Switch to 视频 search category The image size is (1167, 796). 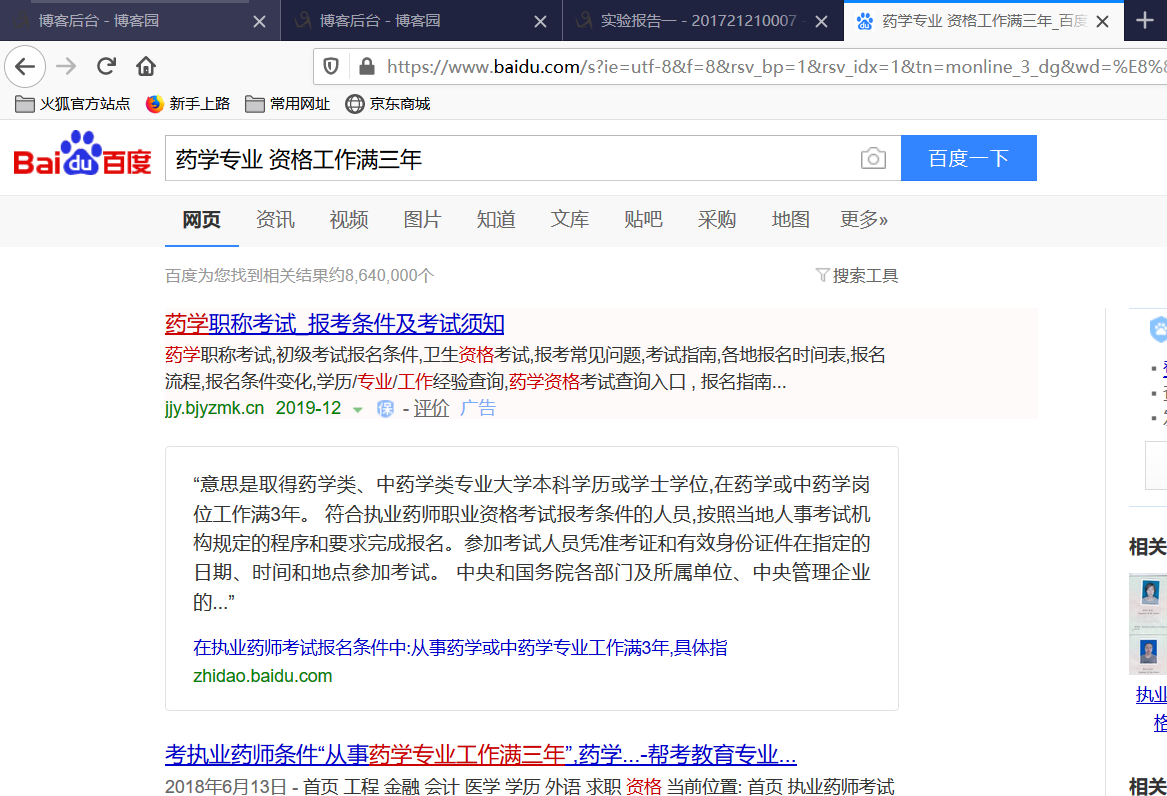349,219
